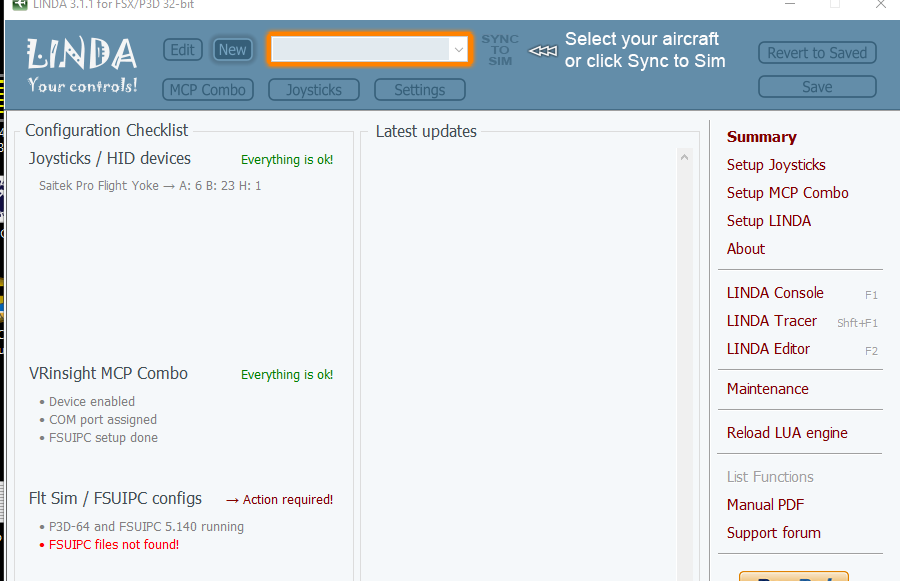Open the Settings page

pos(420,90)
